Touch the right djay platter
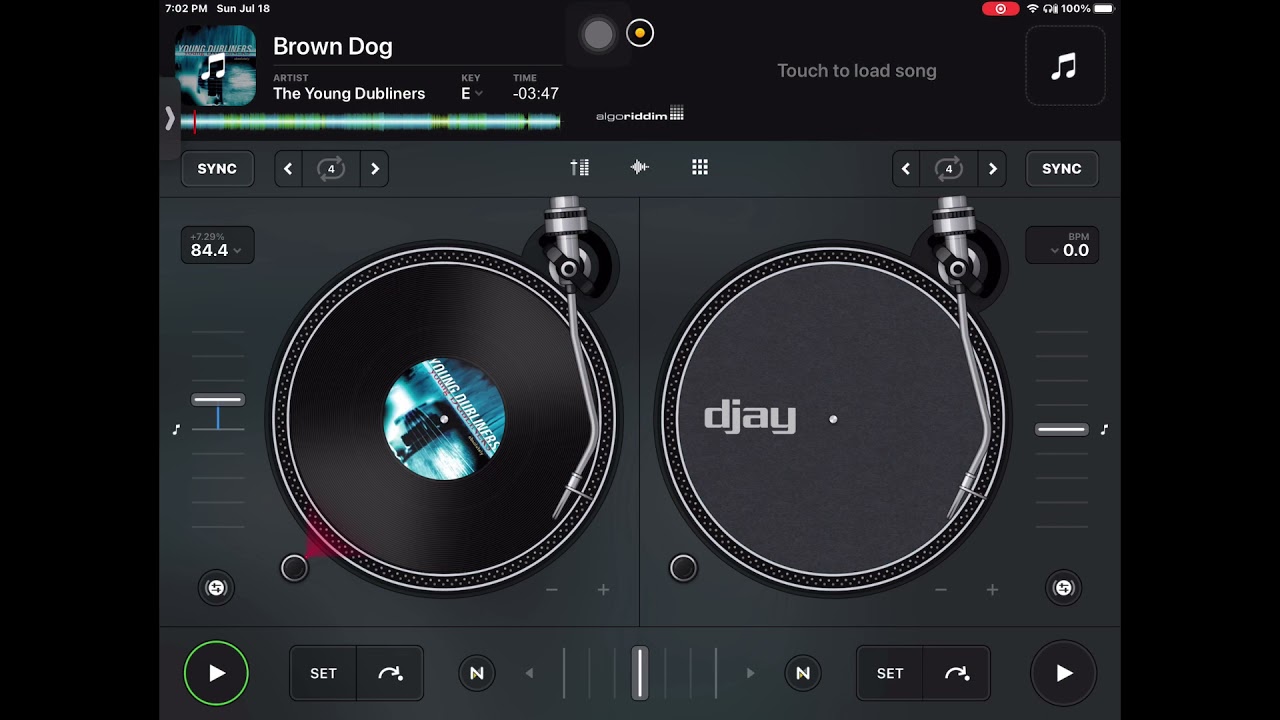1280x720 pixels. pos(833,419)
